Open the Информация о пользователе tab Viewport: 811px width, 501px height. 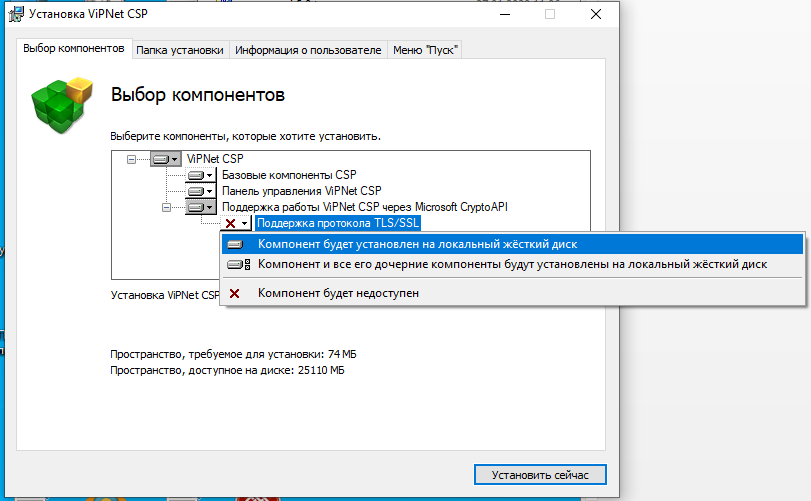309,50
